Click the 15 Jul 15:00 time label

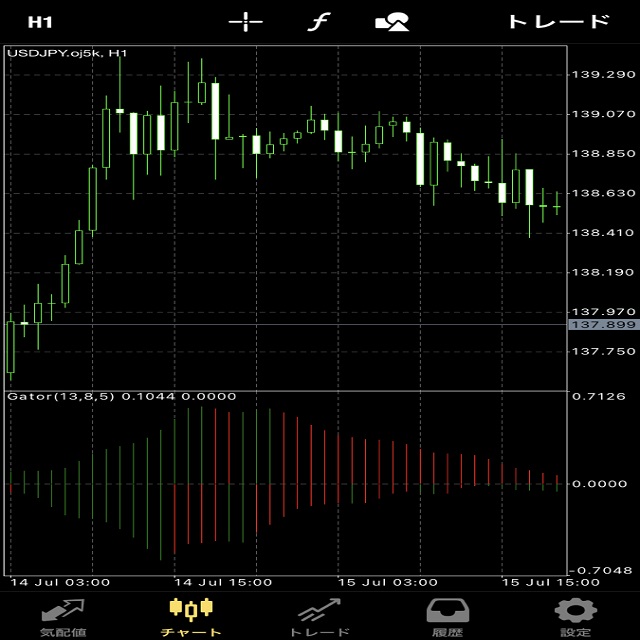pyautogui.click(x=551, y=582)
